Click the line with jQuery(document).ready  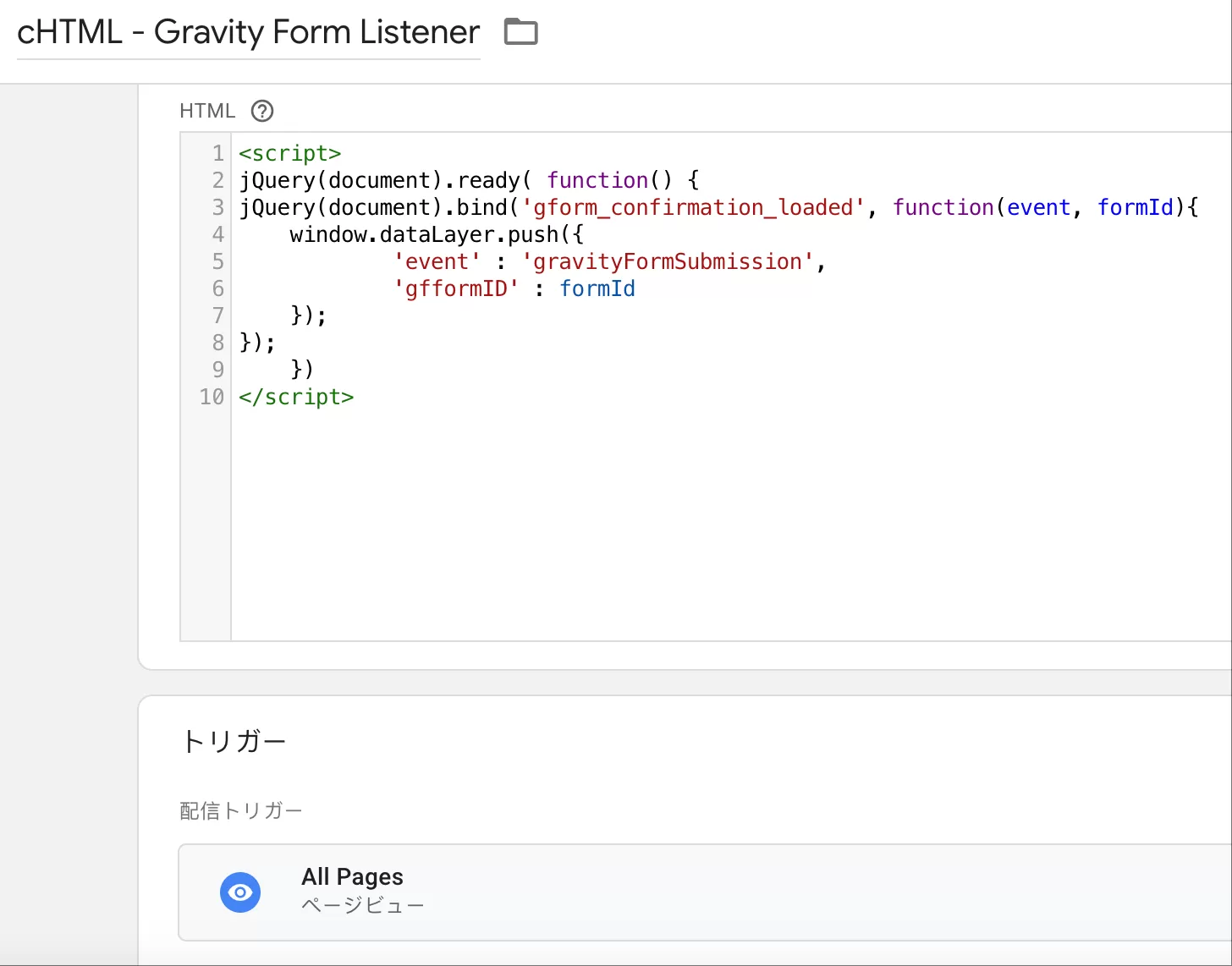tap(470, 180)
